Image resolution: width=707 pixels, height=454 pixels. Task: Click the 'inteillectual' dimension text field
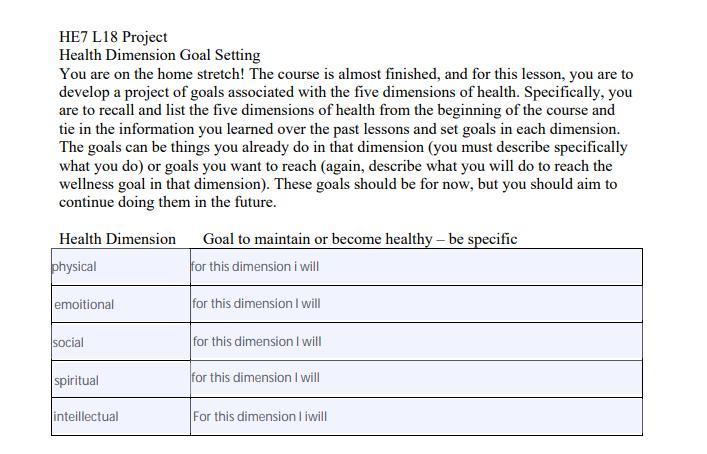(121, 416)
